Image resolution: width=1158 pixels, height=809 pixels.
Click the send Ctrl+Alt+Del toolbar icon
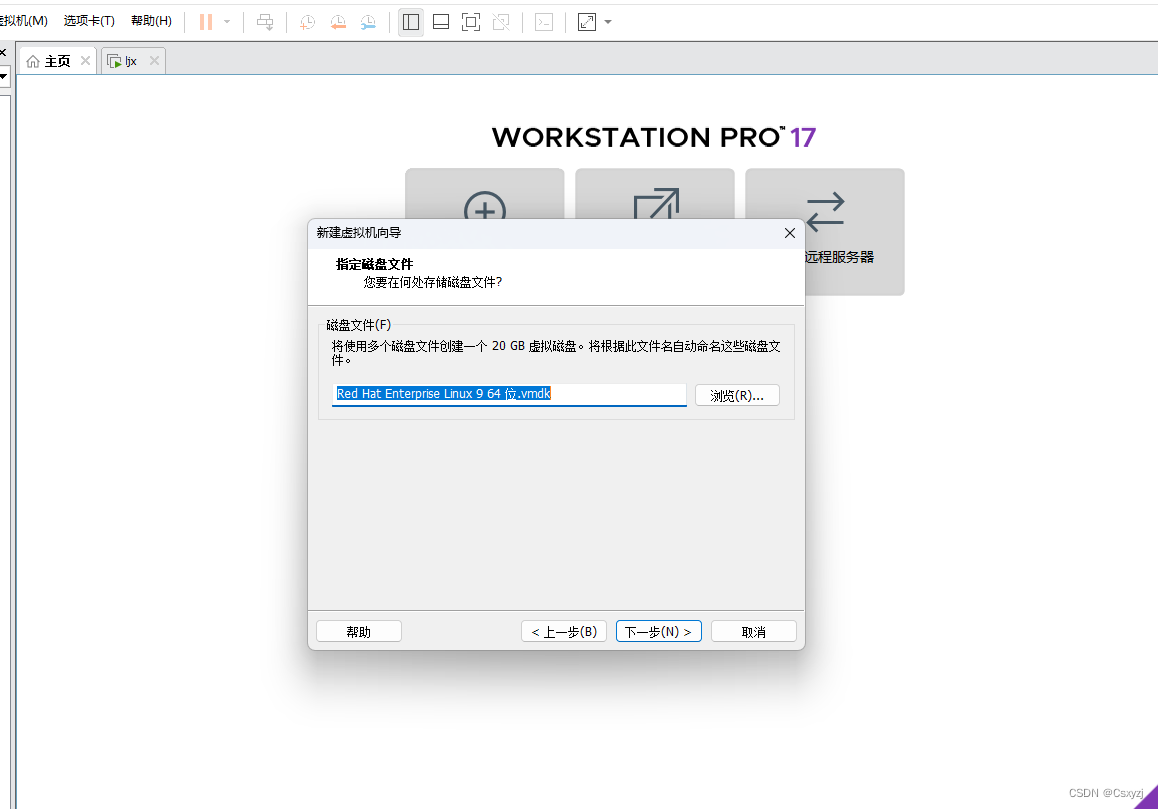pyautogui.click(x=265, y=22)
